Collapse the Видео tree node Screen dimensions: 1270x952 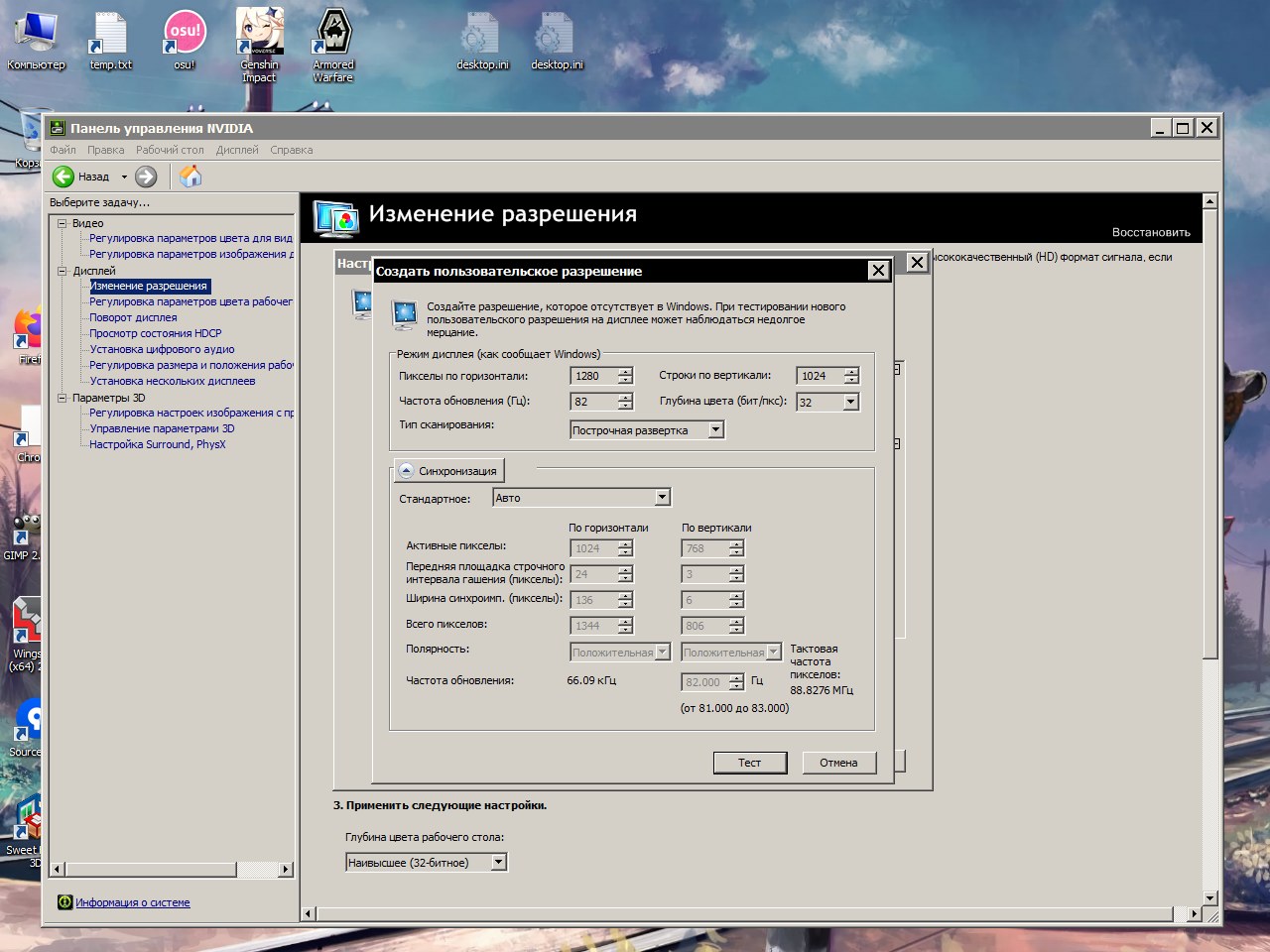coord(63,223)
